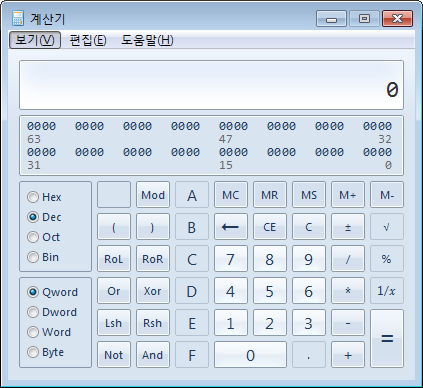Click the Xor bitwise button

[153, 291]
